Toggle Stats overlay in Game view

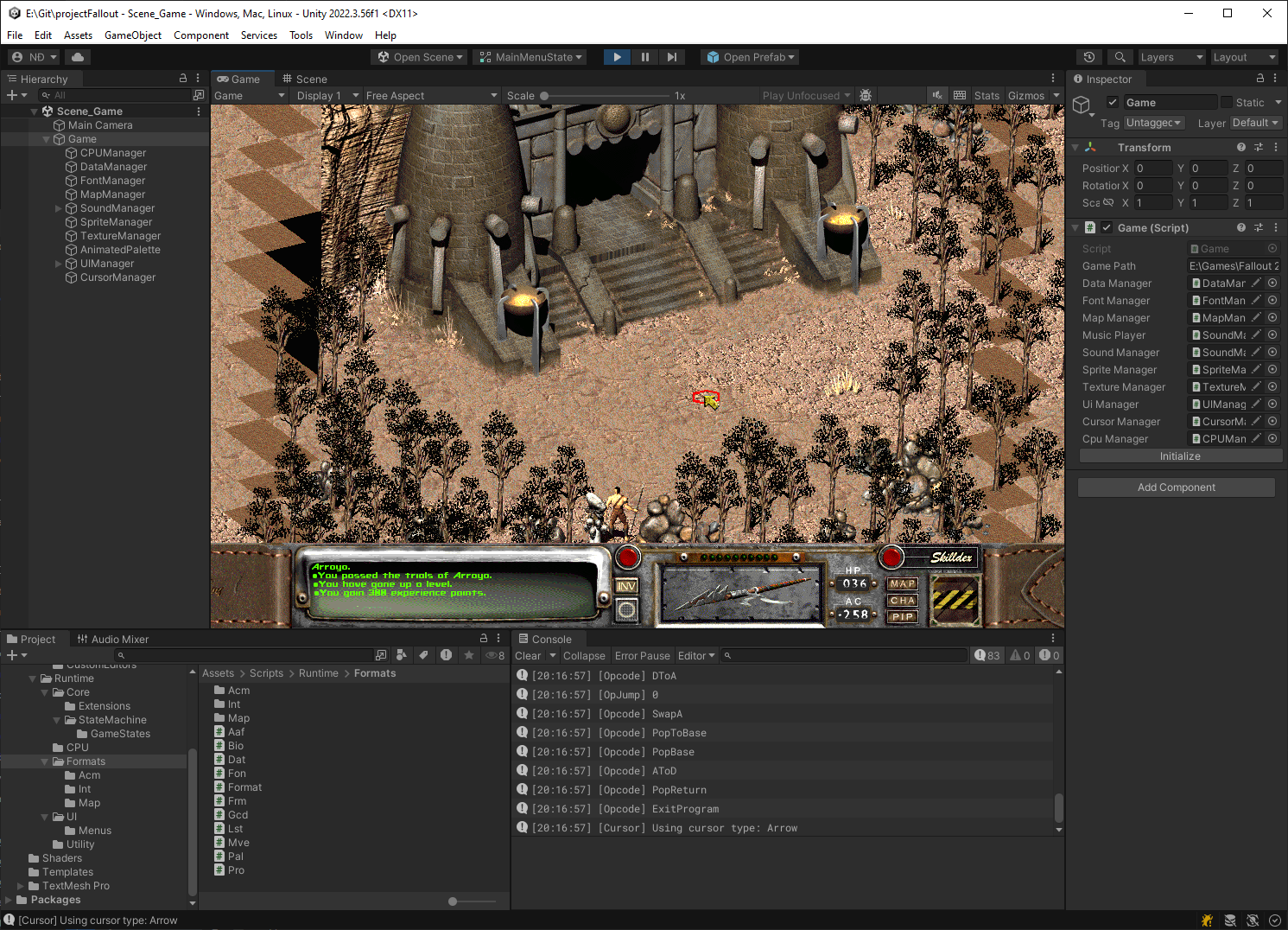point(987,95)
